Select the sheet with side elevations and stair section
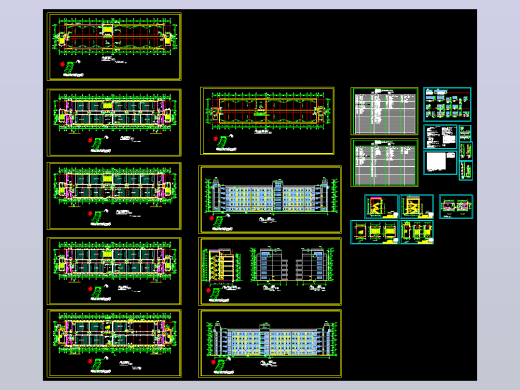The width and height of the screenshot is (520, 390). 270,271
